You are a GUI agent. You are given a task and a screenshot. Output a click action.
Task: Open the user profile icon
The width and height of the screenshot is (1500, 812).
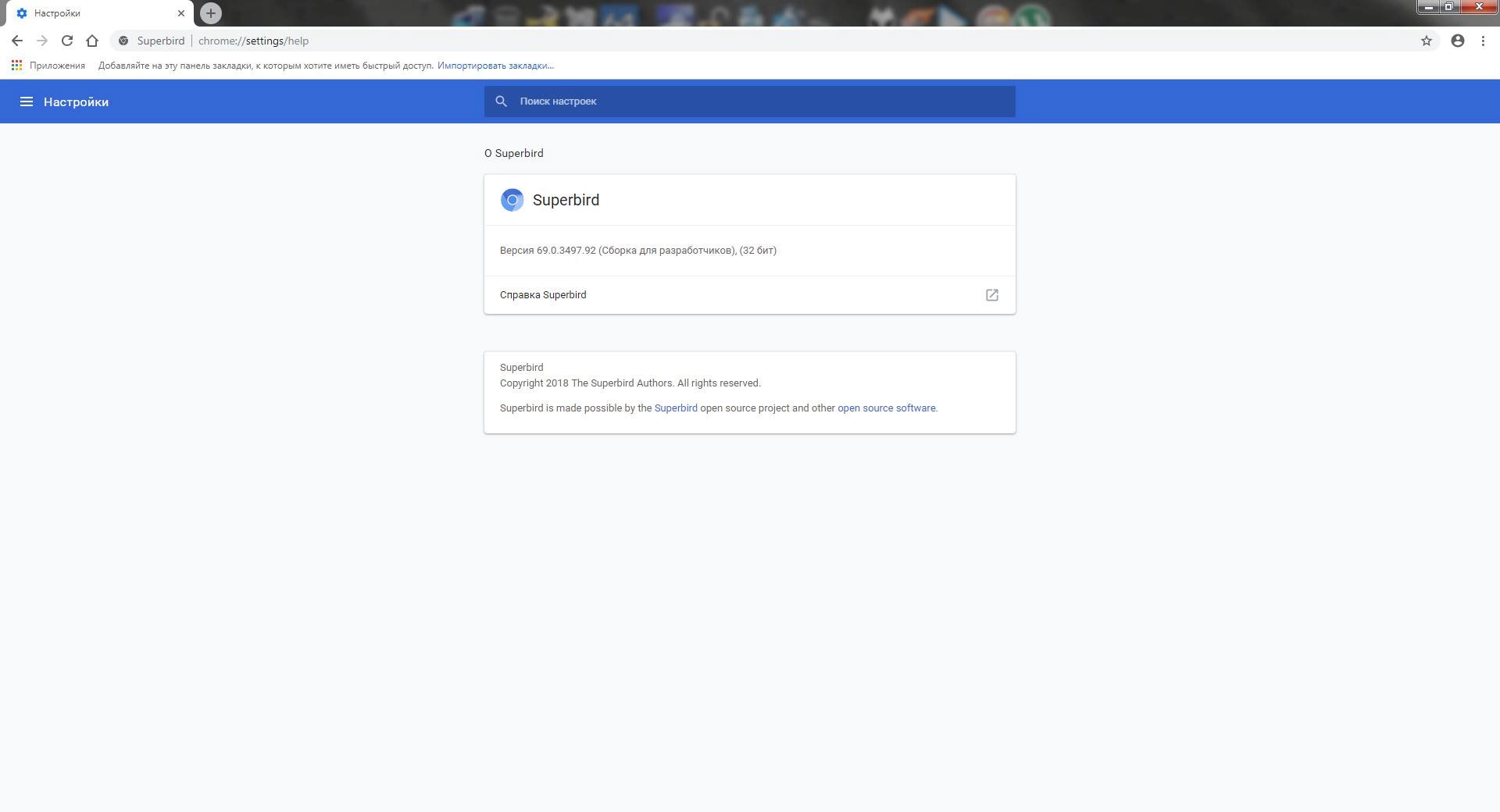pyautogui.click(x=1458, y=41)
